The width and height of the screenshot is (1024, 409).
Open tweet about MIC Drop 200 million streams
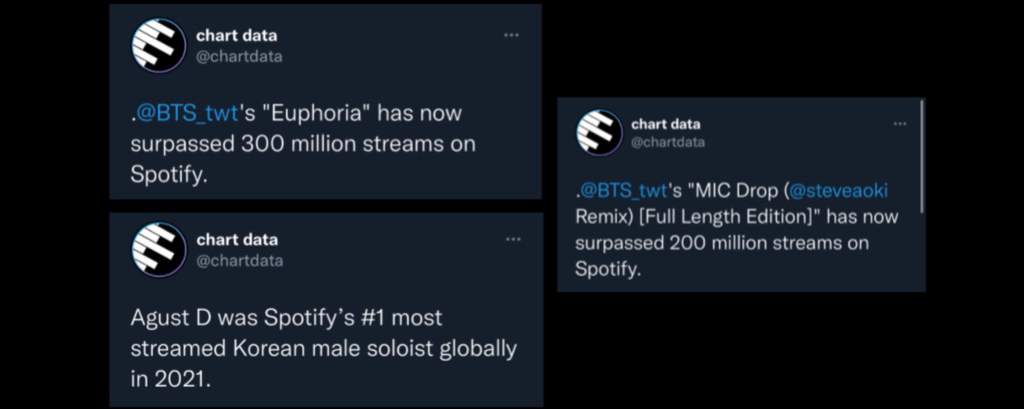[x=741, y=195]
